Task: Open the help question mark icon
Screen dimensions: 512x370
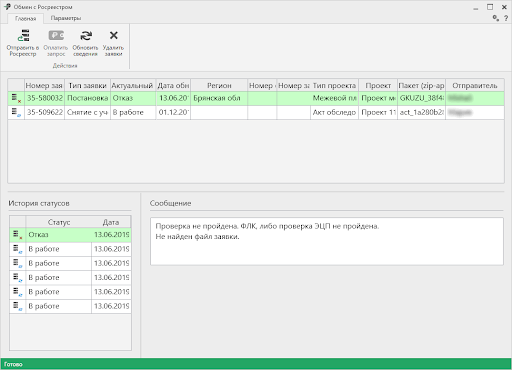Action: tap(506, 18)
